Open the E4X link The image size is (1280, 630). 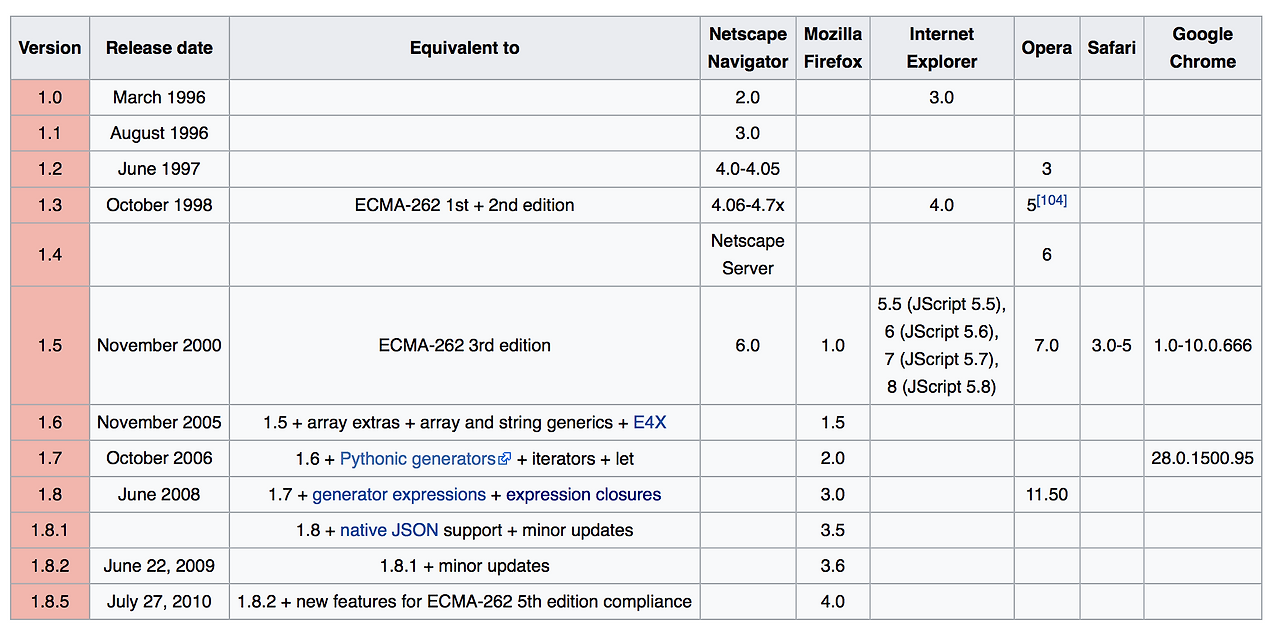point(650,423)
